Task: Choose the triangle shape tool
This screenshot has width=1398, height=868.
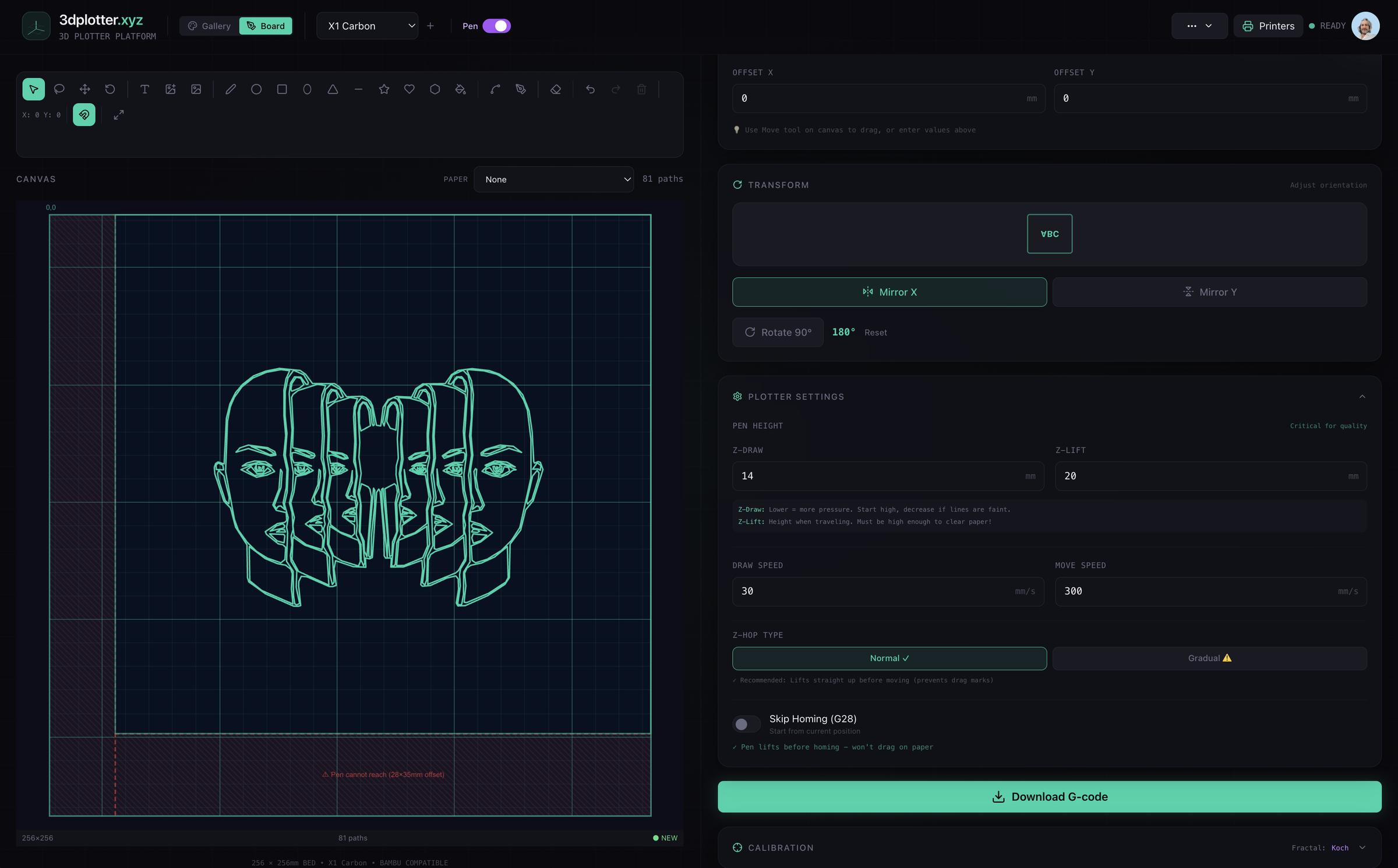Action: click(333, 89)
